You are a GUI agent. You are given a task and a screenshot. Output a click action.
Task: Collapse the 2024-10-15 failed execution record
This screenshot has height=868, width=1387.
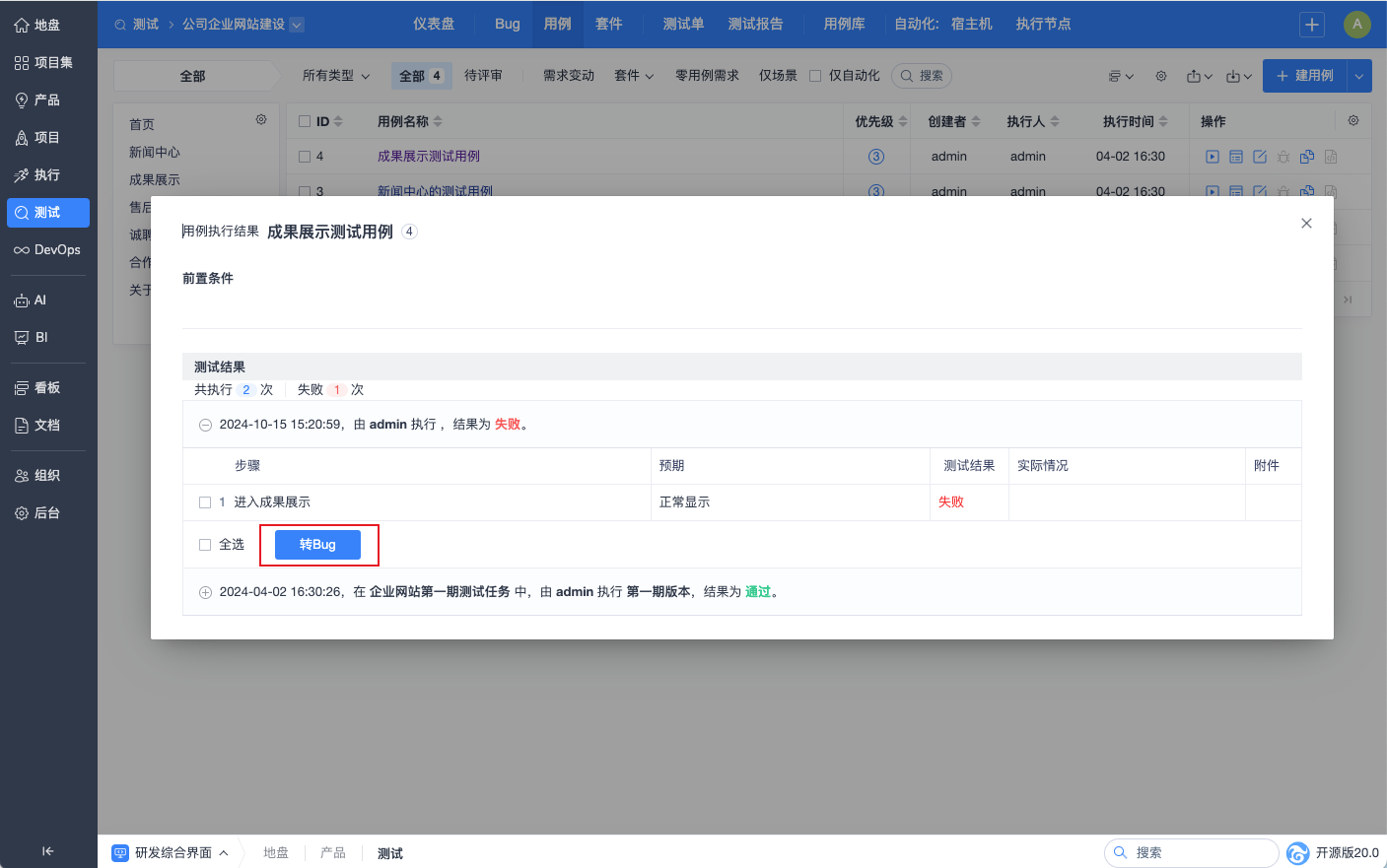205,426
